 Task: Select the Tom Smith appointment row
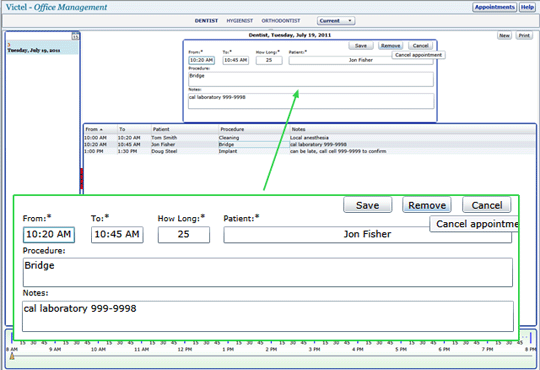click(x=309, y=137)
